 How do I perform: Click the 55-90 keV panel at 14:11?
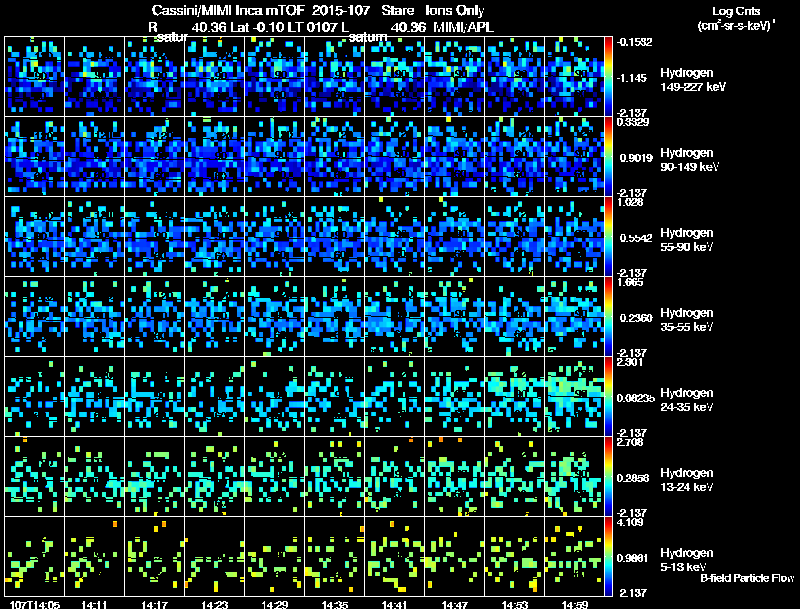pos(94,236)
